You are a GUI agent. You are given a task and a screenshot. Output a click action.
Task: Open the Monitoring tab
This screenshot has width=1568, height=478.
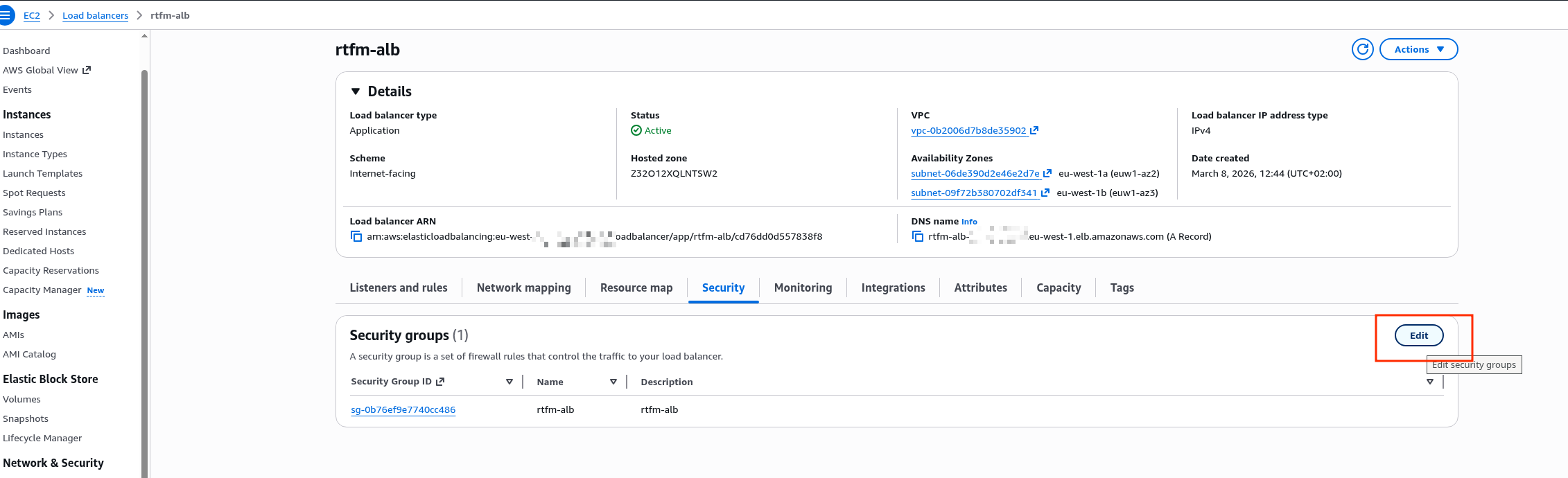(x=803, y=287)
